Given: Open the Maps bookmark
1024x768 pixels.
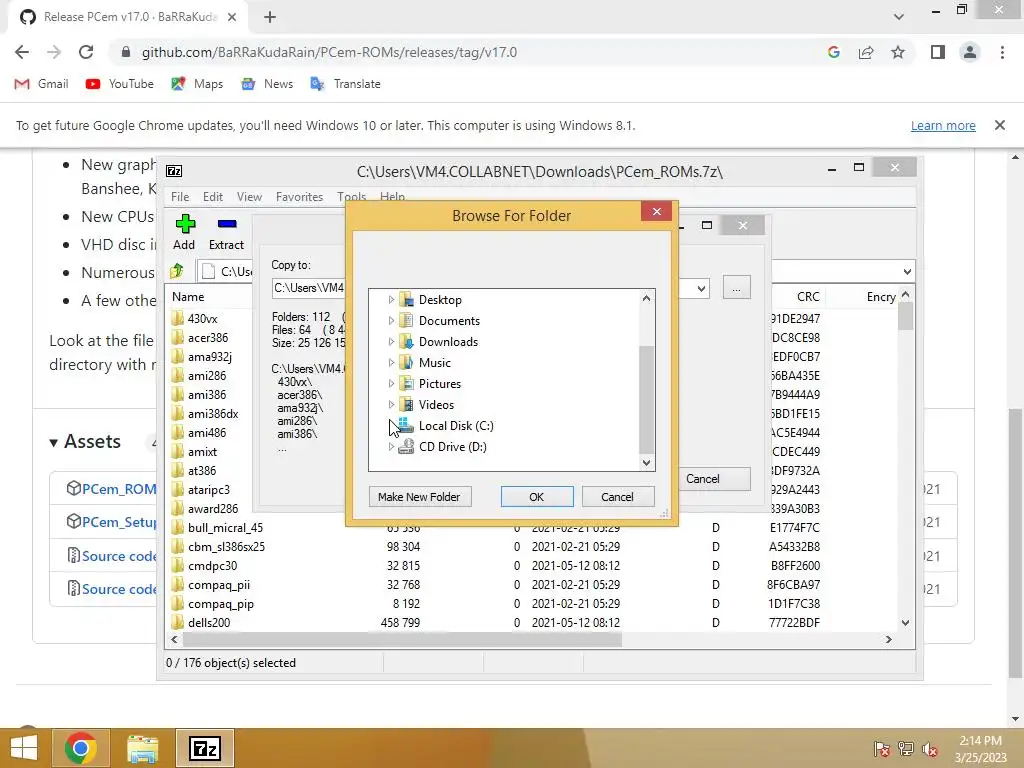Looking at the screenshot, I should click(x=197, y=84).
